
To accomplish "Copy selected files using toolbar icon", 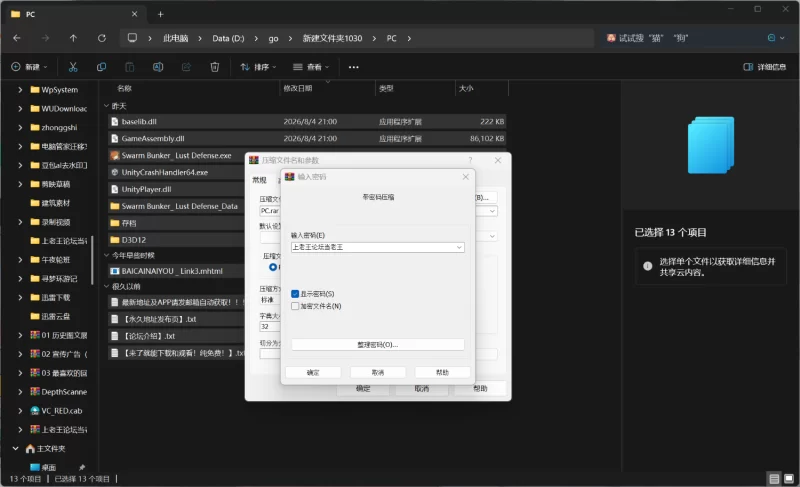I will [102, 67].
